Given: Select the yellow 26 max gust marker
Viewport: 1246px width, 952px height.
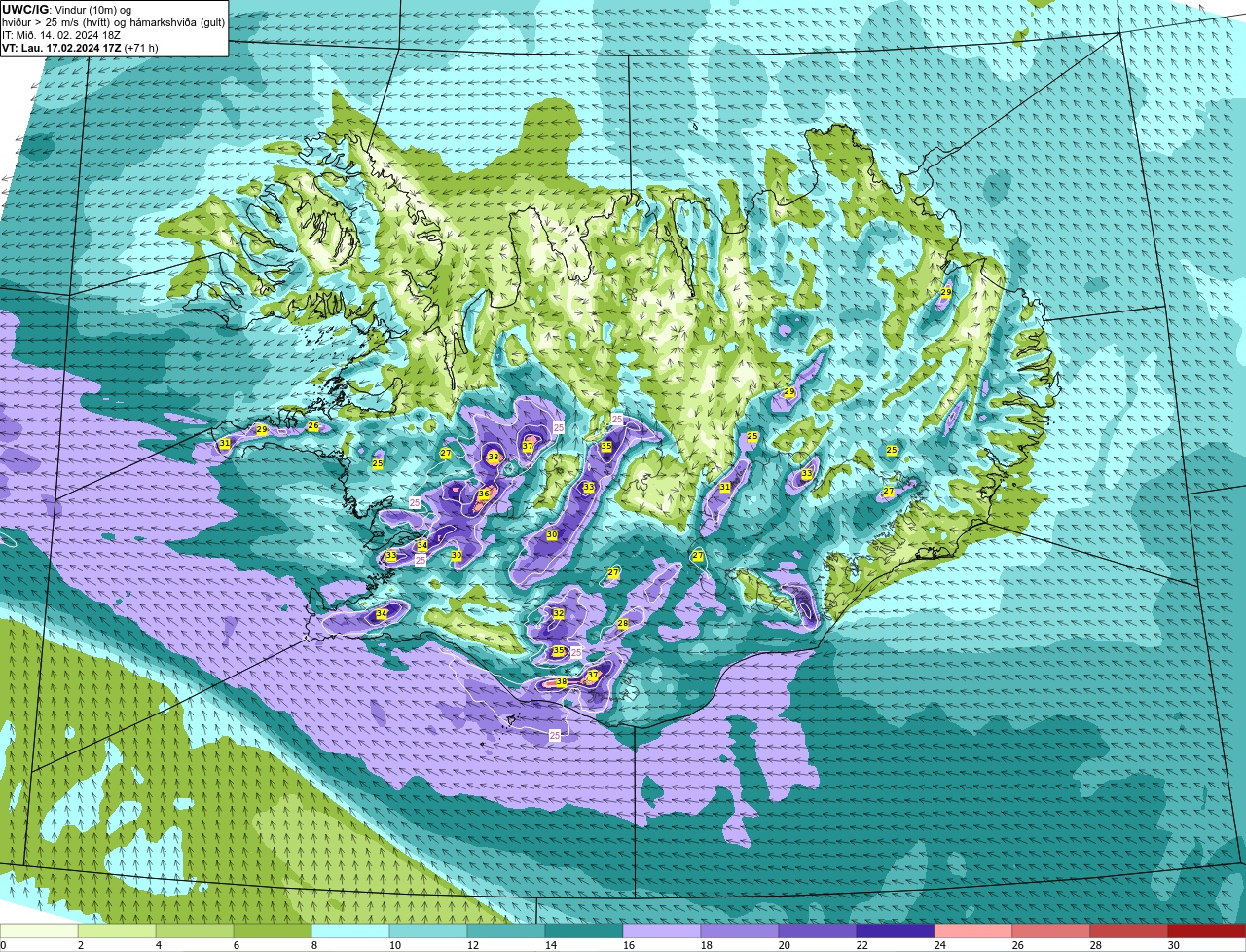Looking at the screenshot, I should tap(312, 425).
